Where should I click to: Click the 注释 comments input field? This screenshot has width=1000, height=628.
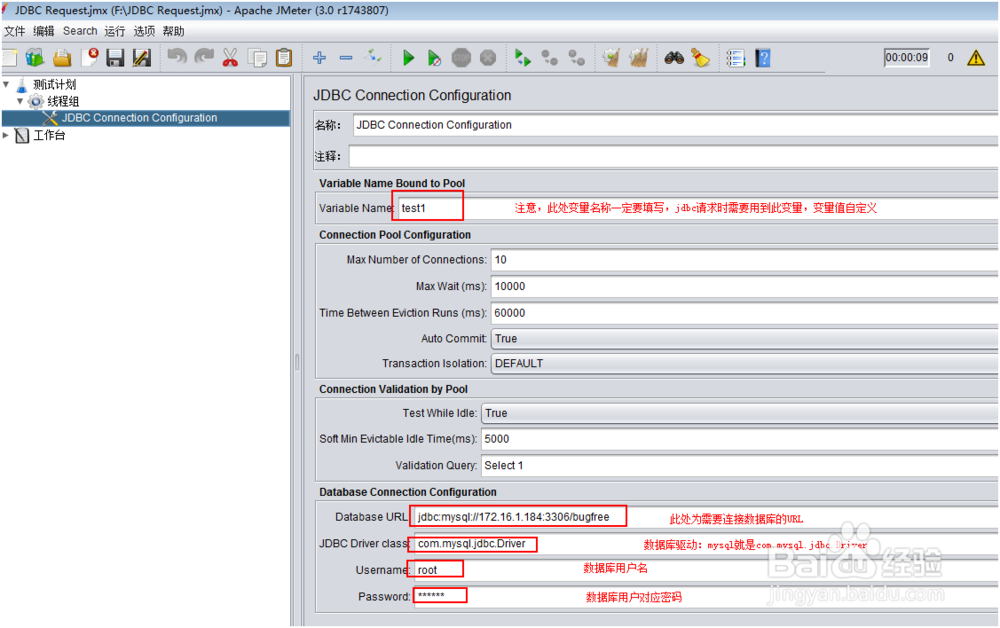[x=674, y=156]
